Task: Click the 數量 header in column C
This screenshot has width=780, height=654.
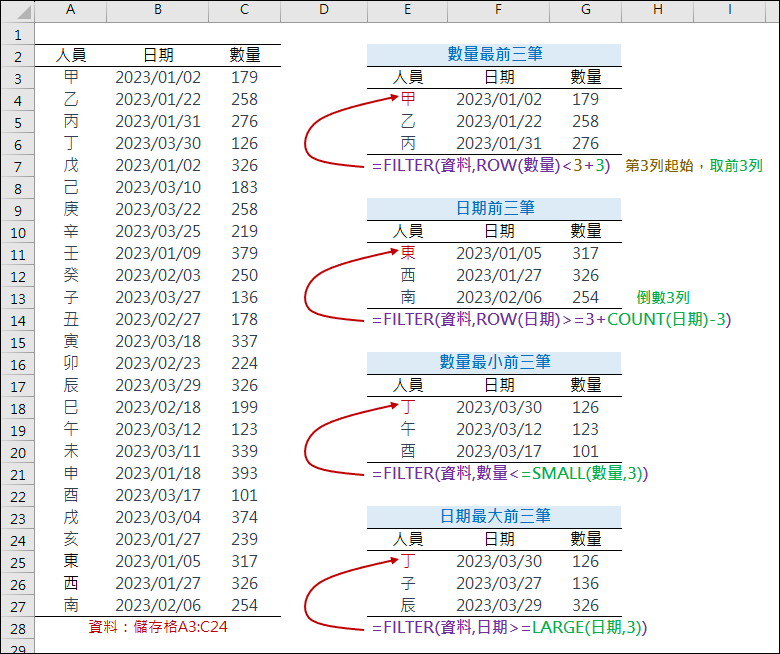Action: (244, 55)
